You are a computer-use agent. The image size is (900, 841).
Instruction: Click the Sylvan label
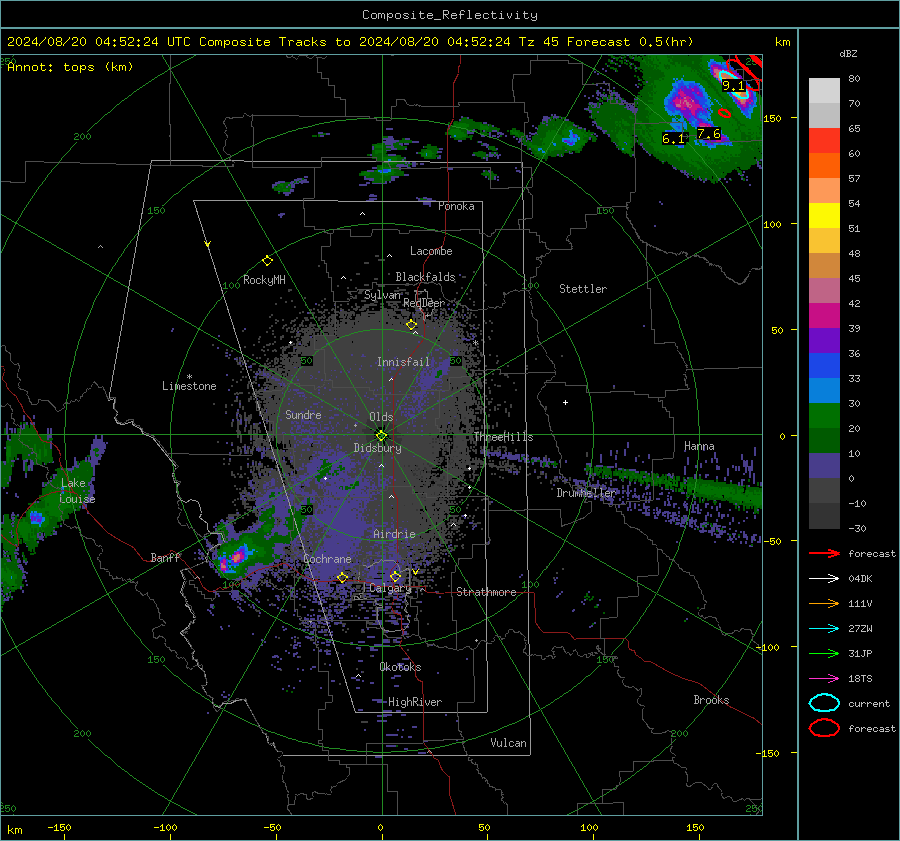pyautogui.click(x=382, y=295)
